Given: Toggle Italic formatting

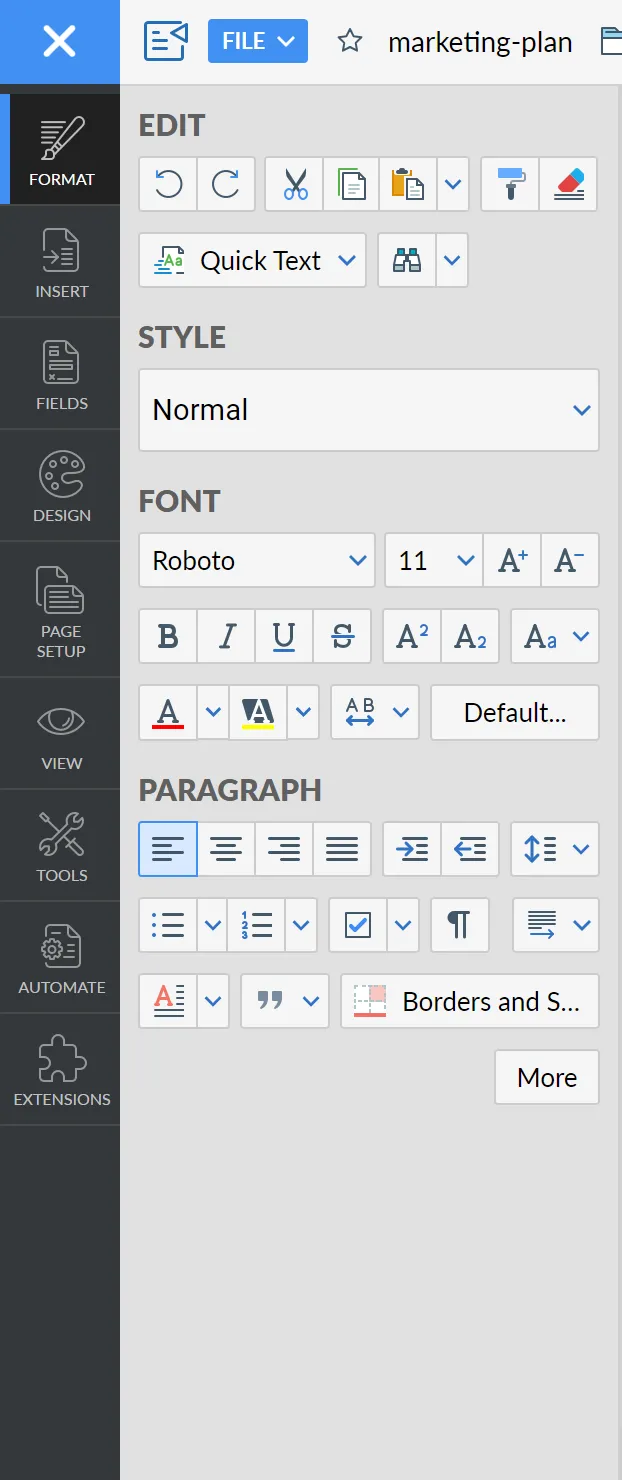Looking at the screenshot, I should 227,637.
